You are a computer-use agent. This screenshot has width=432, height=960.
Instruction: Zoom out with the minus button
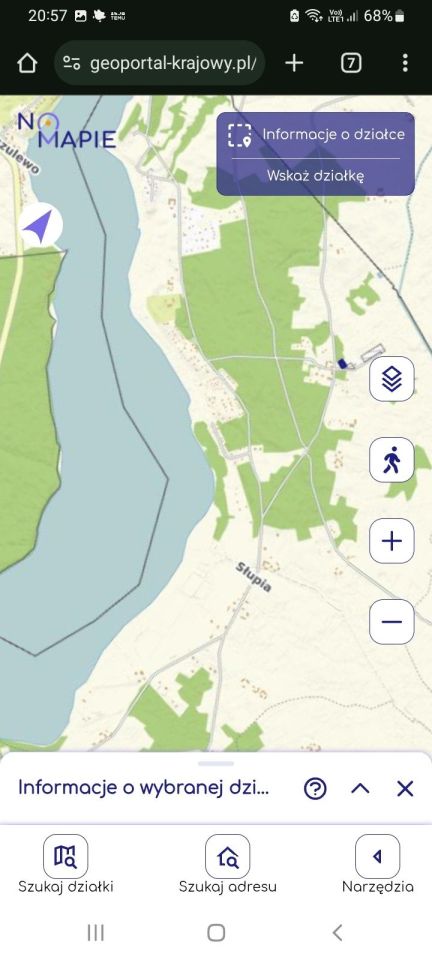[392, 622]
